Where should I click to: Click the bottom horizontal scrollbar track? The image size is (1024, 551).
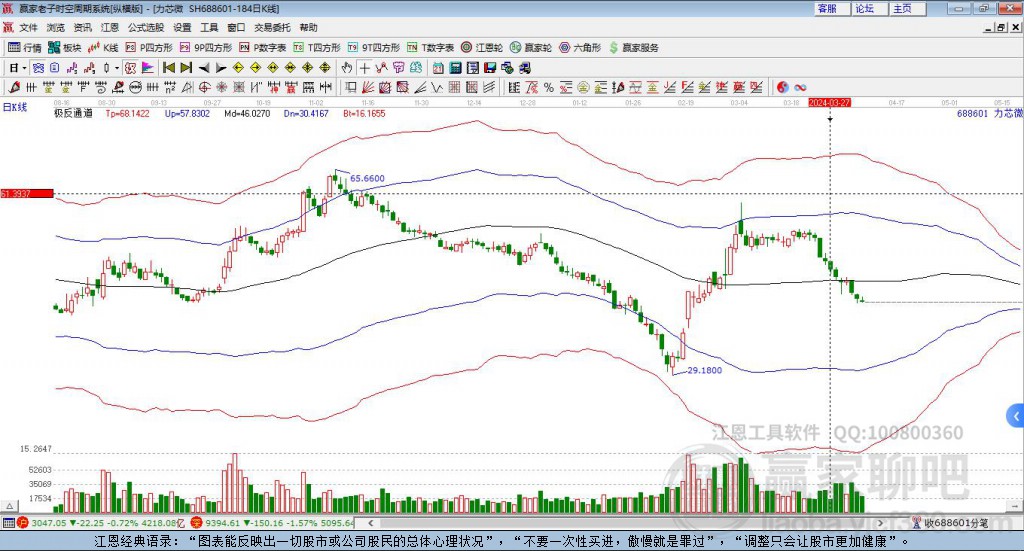pos(625,523)
